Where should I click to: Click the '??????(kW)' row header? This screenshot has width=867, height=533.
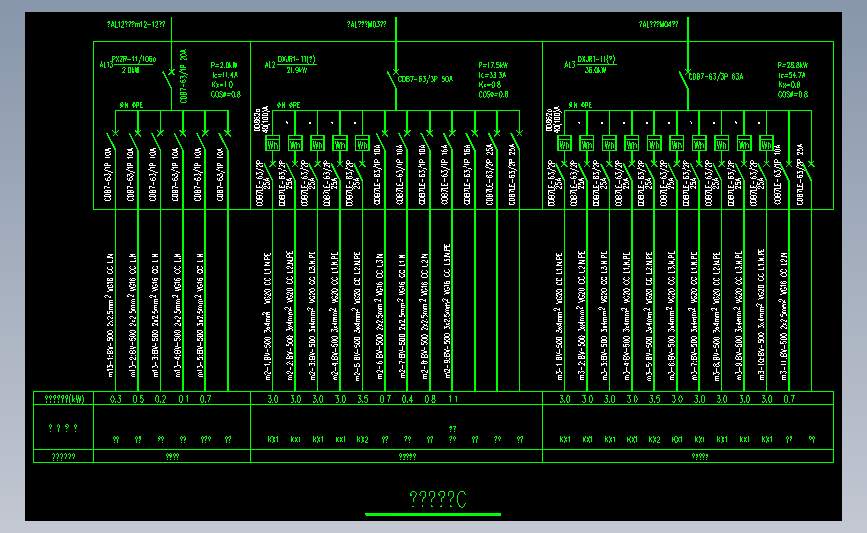[64, 399]
